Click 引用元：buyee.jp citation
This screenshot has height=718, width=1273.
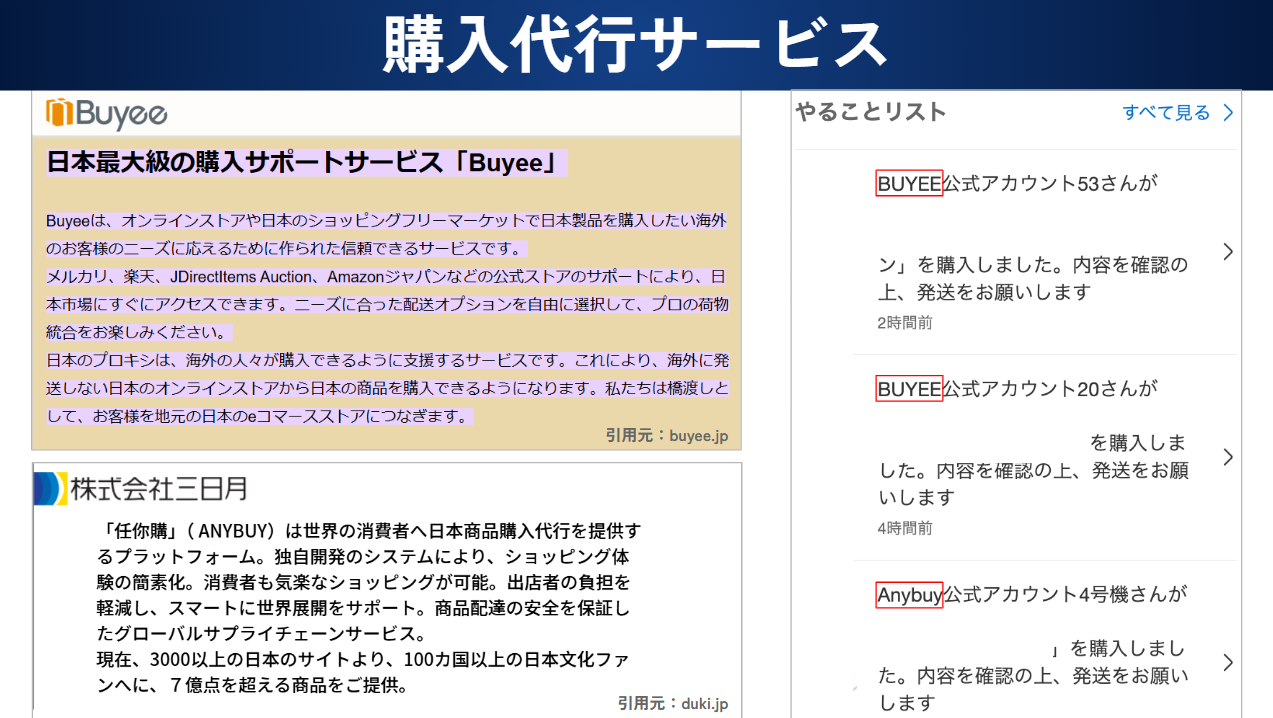pyautogui.click(x=667, y=435)
